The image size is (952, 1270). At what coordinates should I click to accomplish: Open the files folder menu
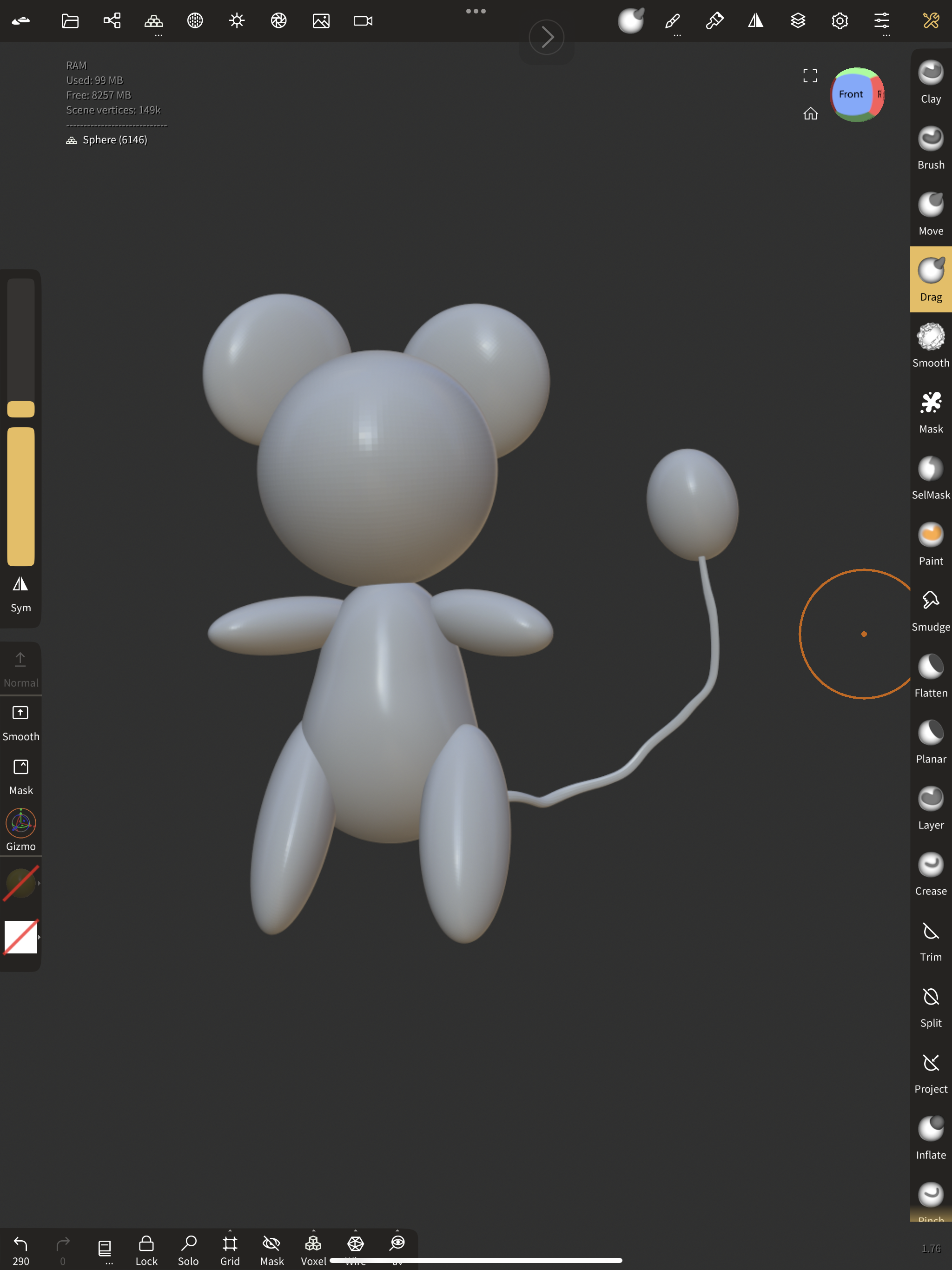pos(70,21)
